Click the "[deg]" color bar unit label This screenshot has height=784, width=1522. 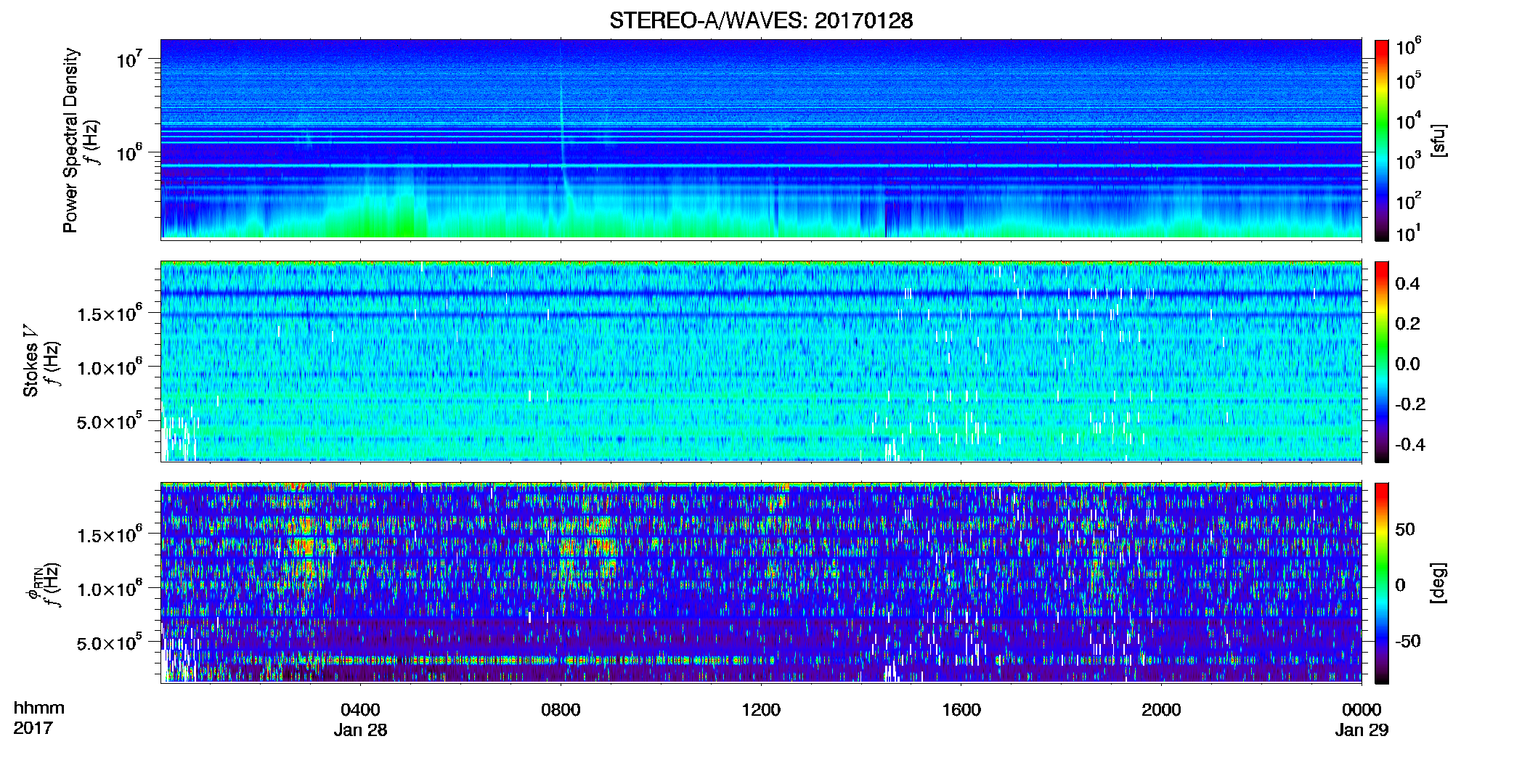point(1438,583)
